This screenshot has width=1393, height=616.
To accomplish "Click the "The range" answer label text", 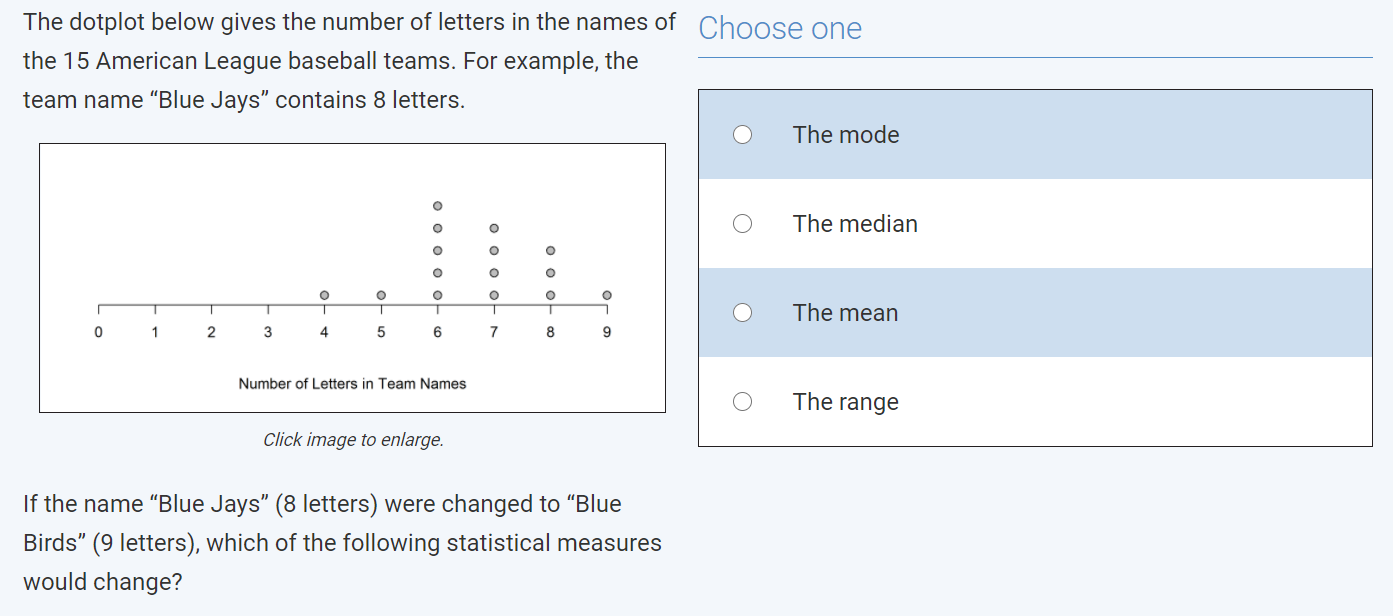I will [x=845, y=402].
